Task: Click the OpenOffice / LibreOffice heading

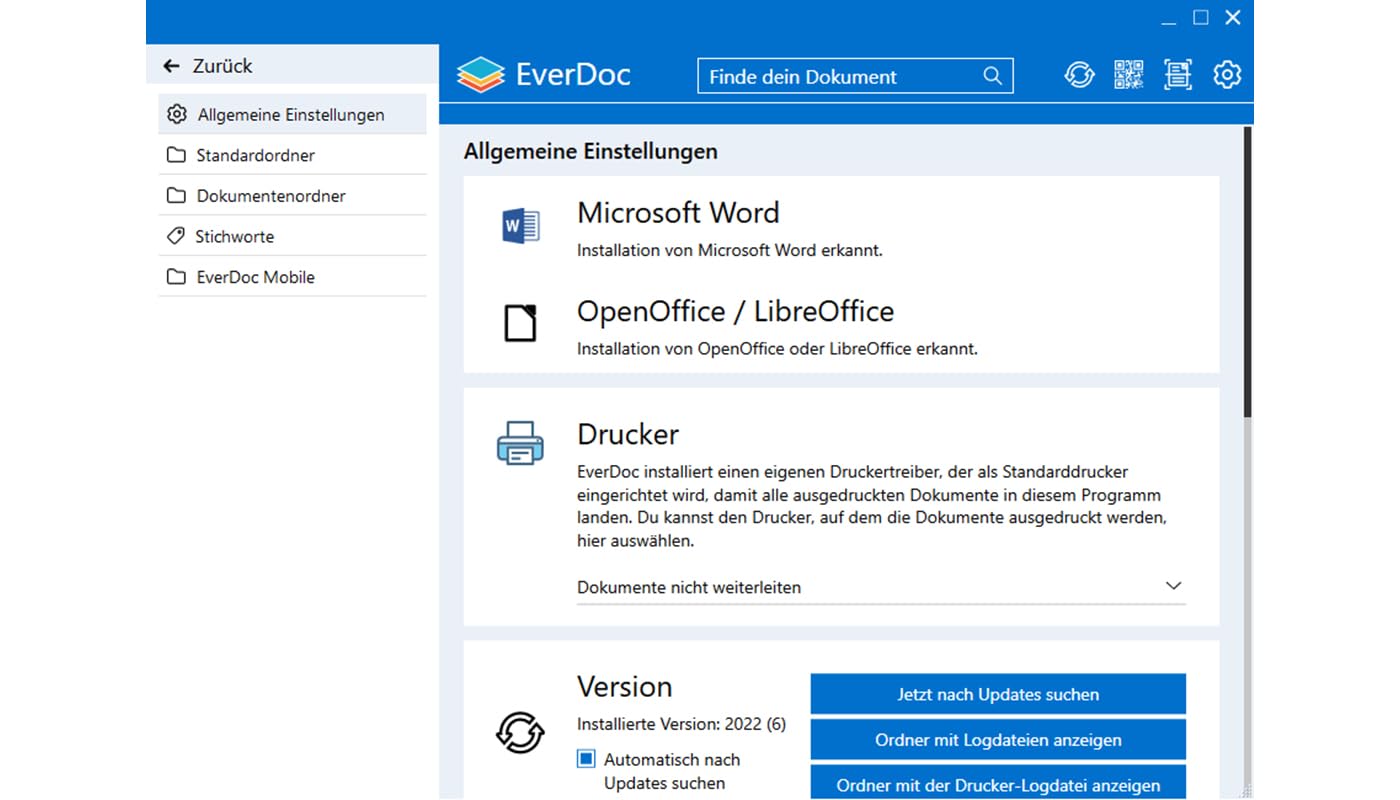Action: coord(736,312)
